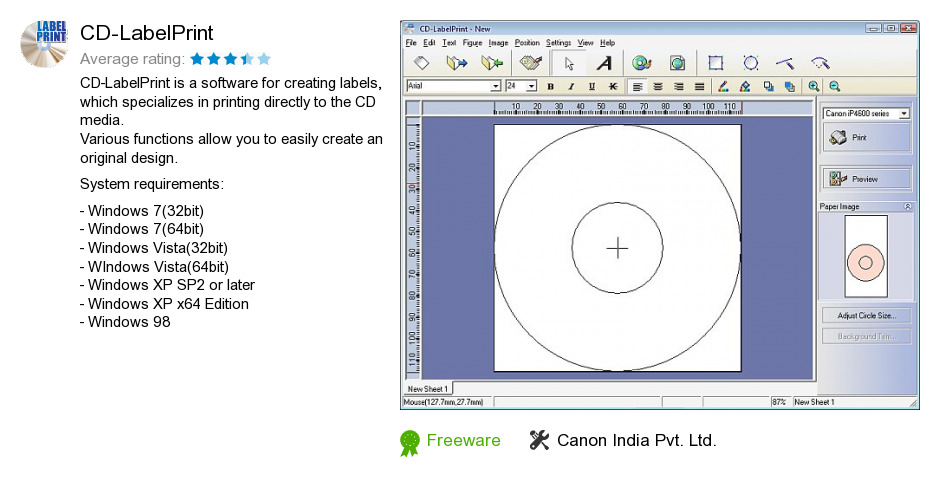
Task: Click the send to back icon
Action: [790, 86]
